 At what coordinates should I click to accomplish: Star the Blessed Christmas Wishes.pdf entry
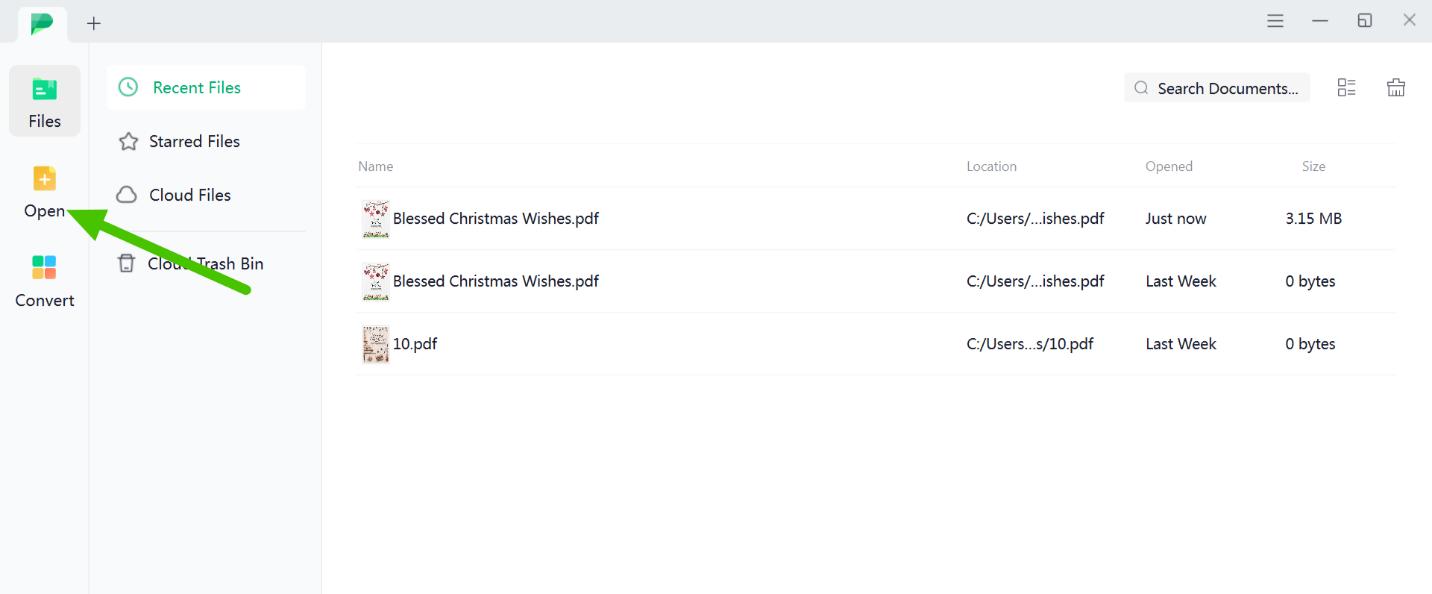(496, 218)
